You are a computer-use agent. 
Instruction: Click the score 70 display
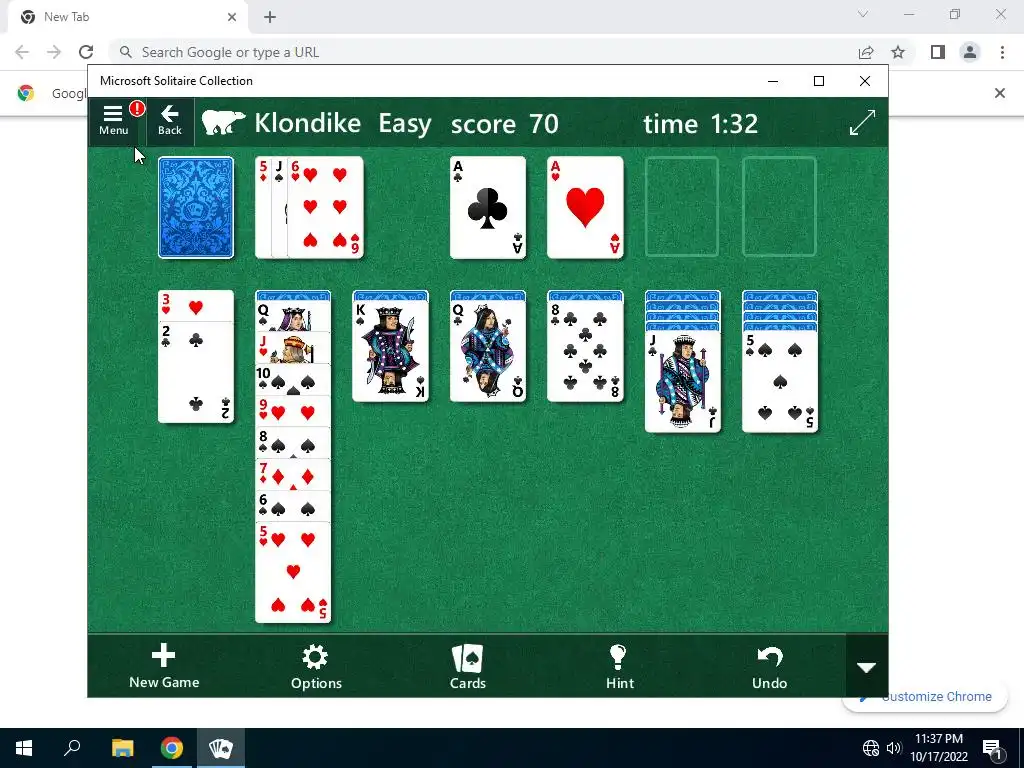pos(504,123)
